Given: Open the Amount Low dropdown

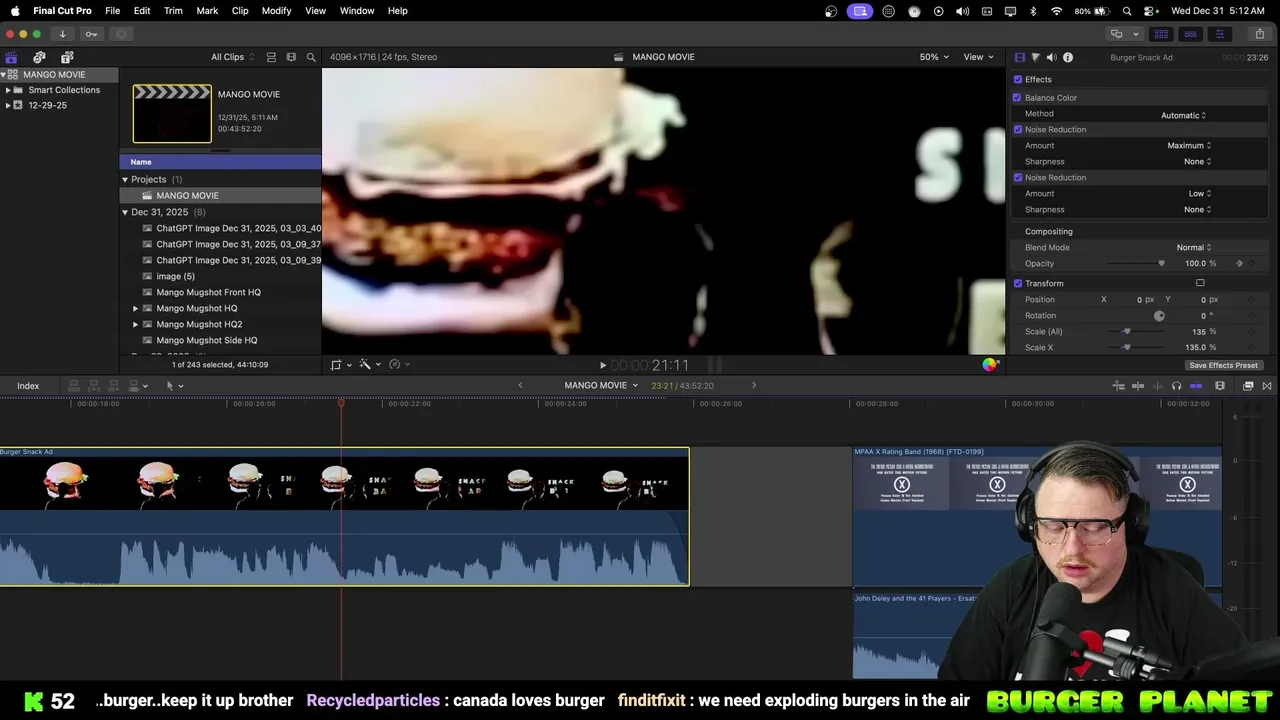Looking at the screenshot, I should (x=1200, y=194).
